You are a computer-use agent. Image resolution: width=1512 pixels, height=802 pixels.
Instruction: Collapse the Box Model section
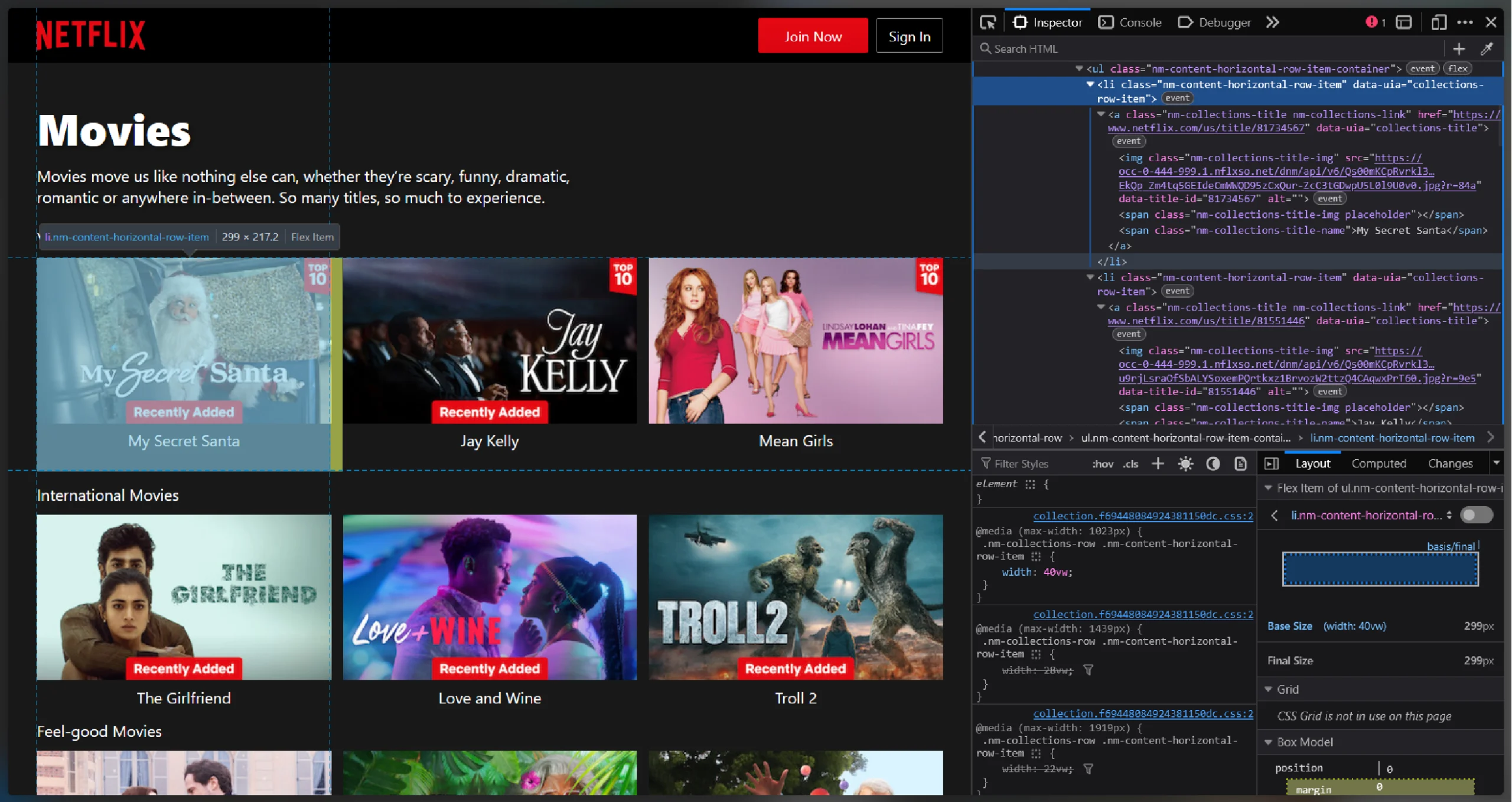coord(1269,742)
